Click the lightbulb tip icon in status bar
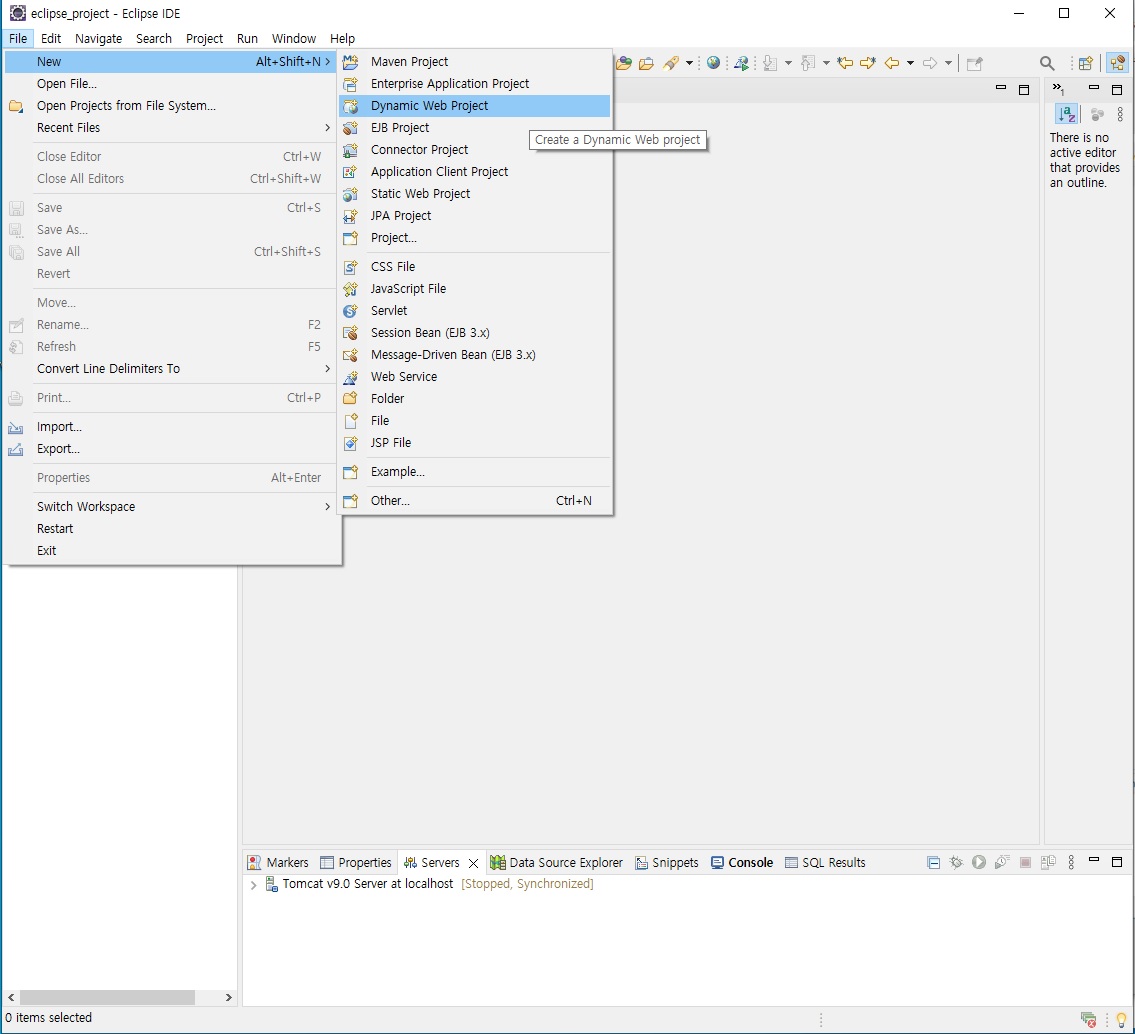 pos(1121,1020)
